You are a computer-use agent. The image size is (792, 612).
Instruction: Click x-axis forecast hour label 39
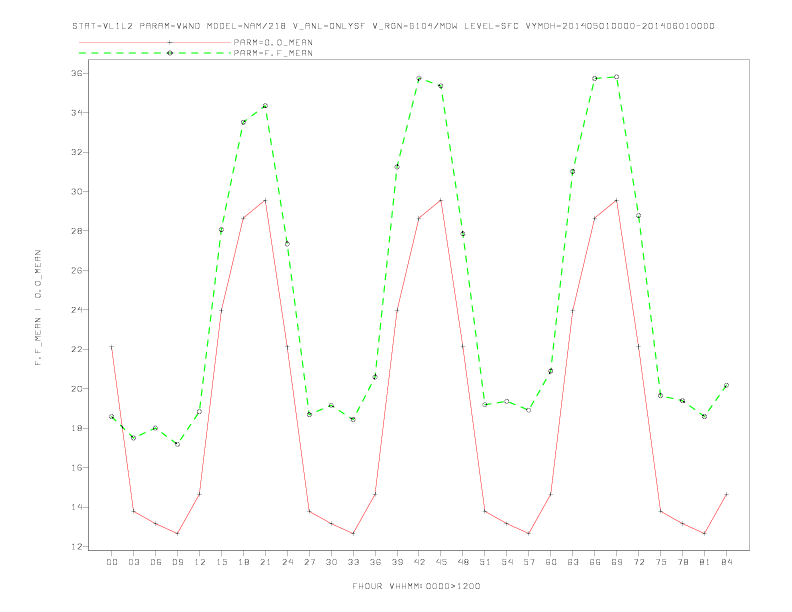pyautogui.click(x=397, y=562)
